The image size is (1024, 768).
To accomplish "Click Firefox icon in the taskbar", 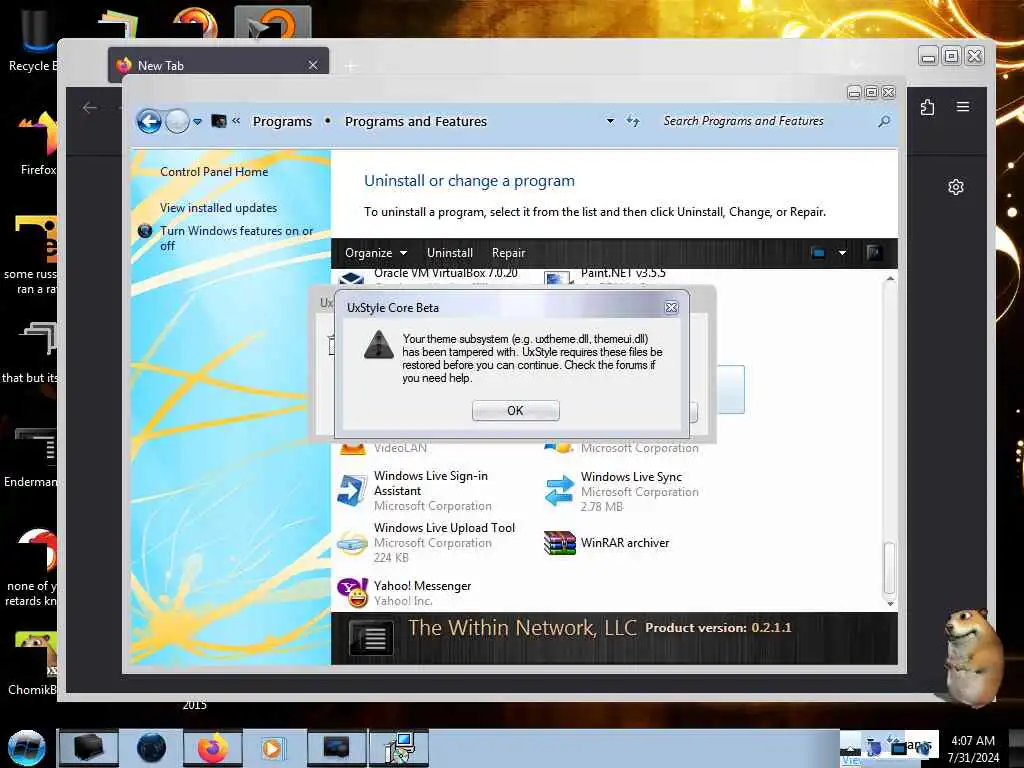I will click(212, 748).
